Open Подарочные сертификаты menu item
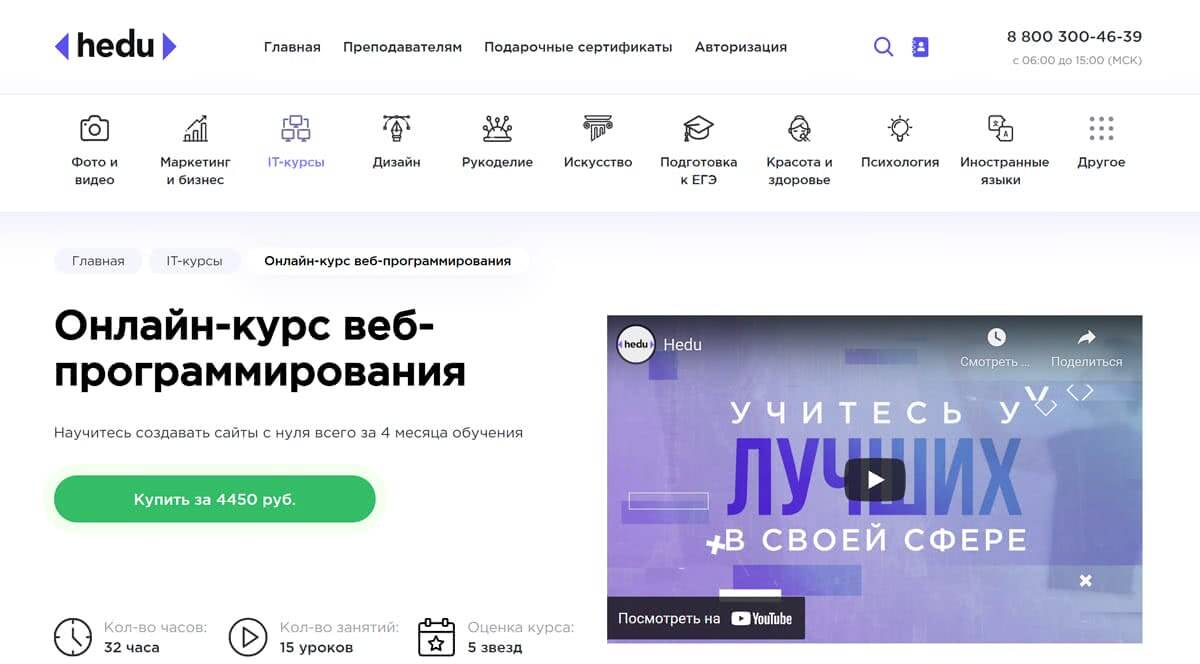The height and width of the screenshot is (664, 1200). point(578,47)
